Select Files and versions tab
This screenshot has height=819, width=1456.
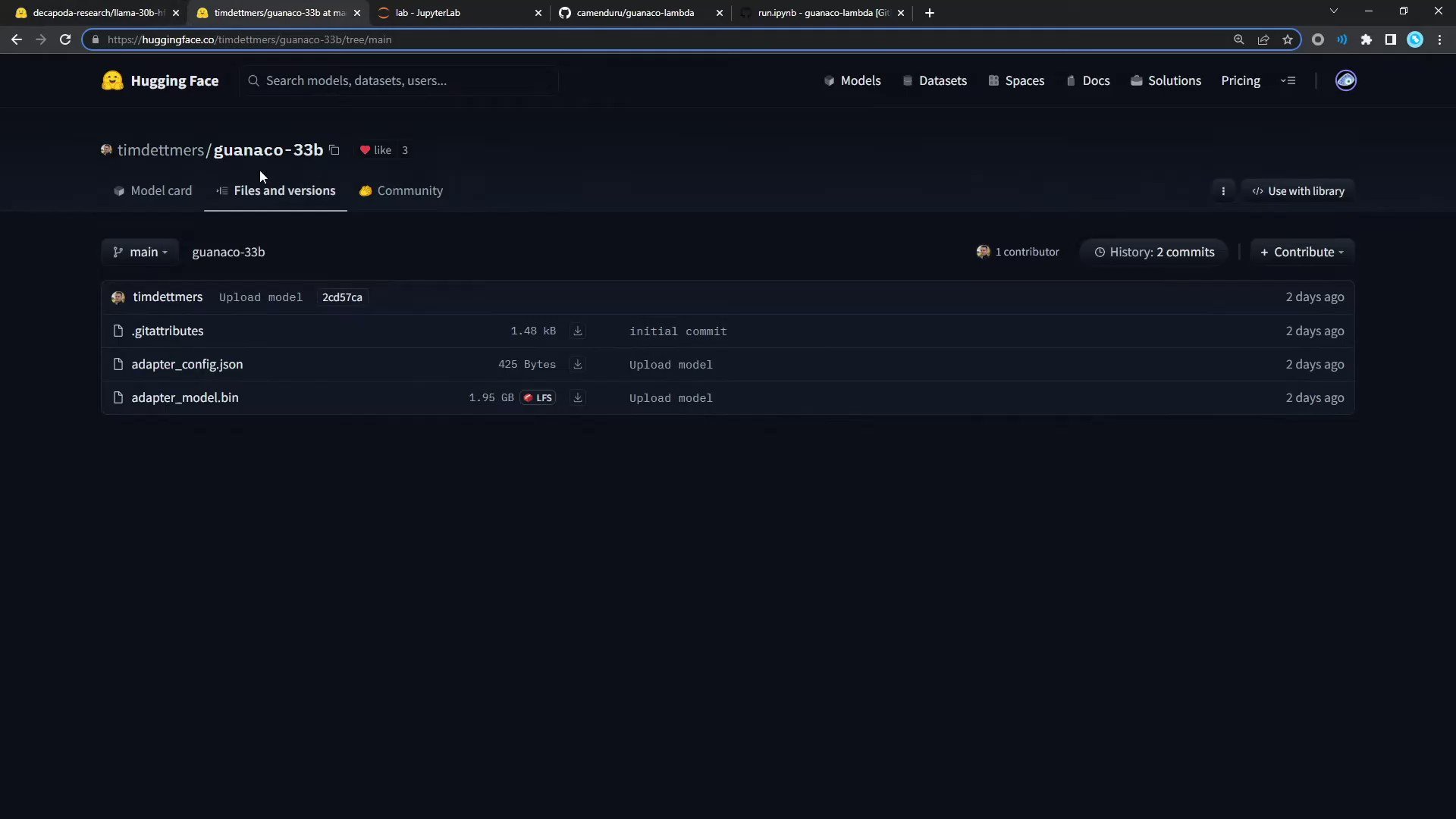[275, 191]
